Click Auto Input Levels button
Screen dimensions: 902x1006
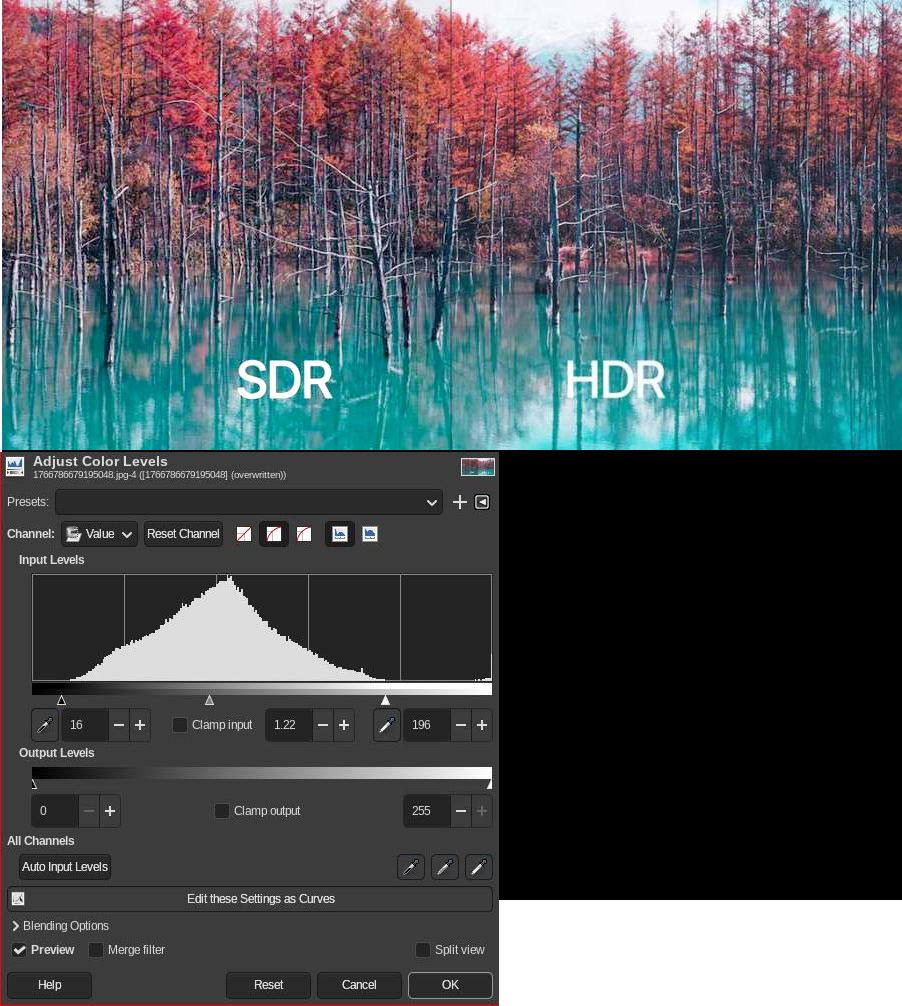pos(65,867)
